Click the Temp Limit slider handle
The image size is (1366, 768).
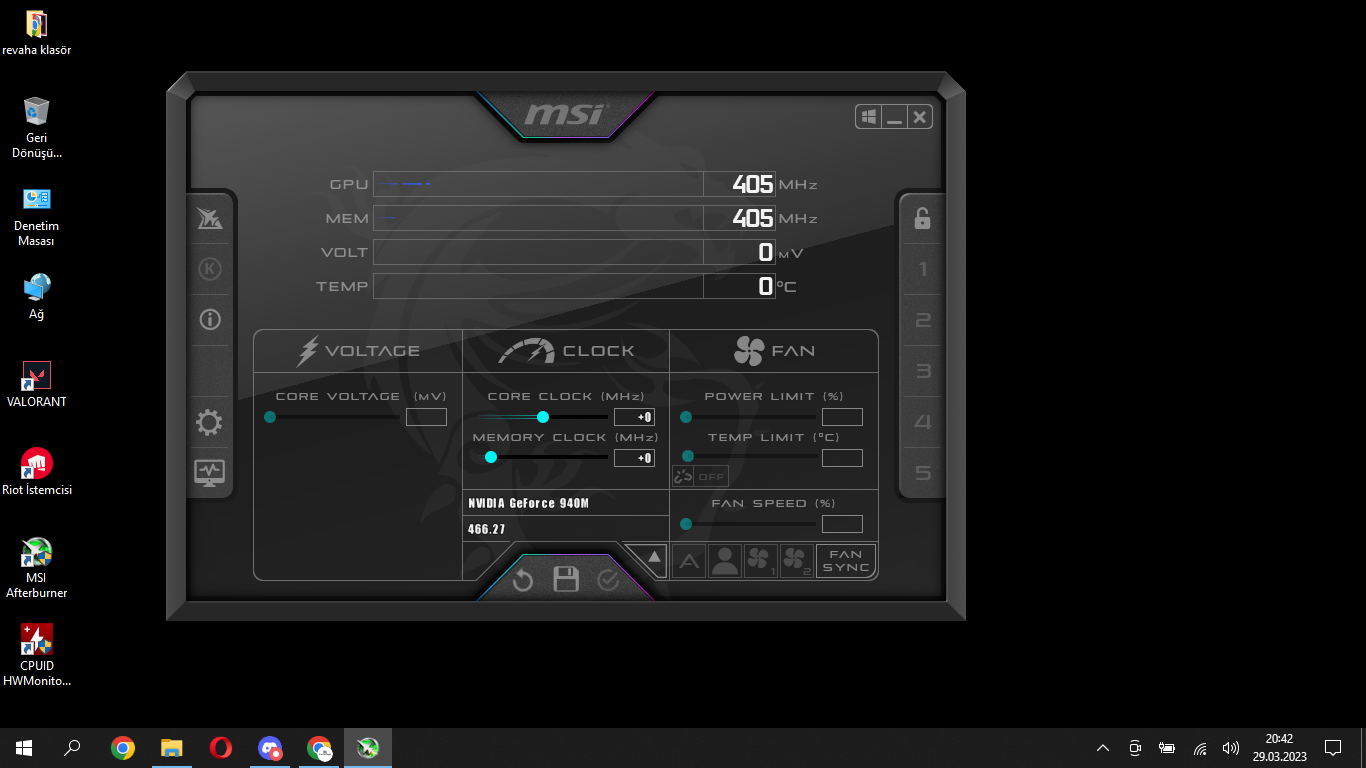pos(687,456)
